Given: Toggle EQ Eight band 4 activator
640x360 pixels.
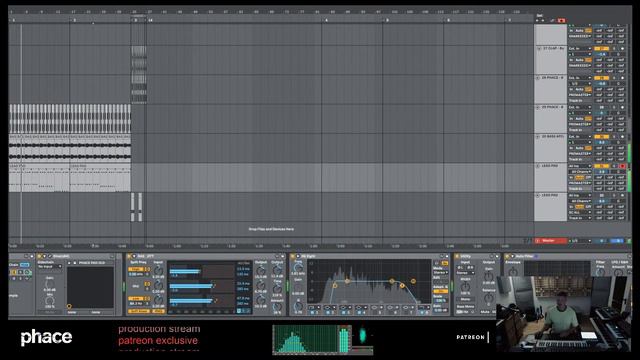Looking at the screenshot, I should [x=359, y=313].
